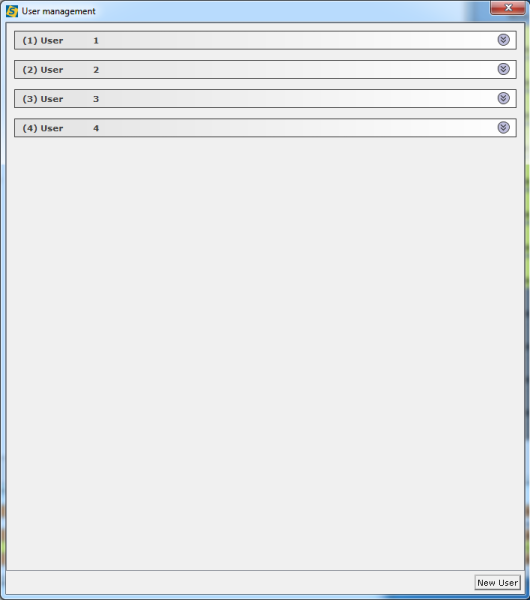Click user name "1" in first row
The width and height of the screenshot is (530, 600).
click(x=96, y=41)
